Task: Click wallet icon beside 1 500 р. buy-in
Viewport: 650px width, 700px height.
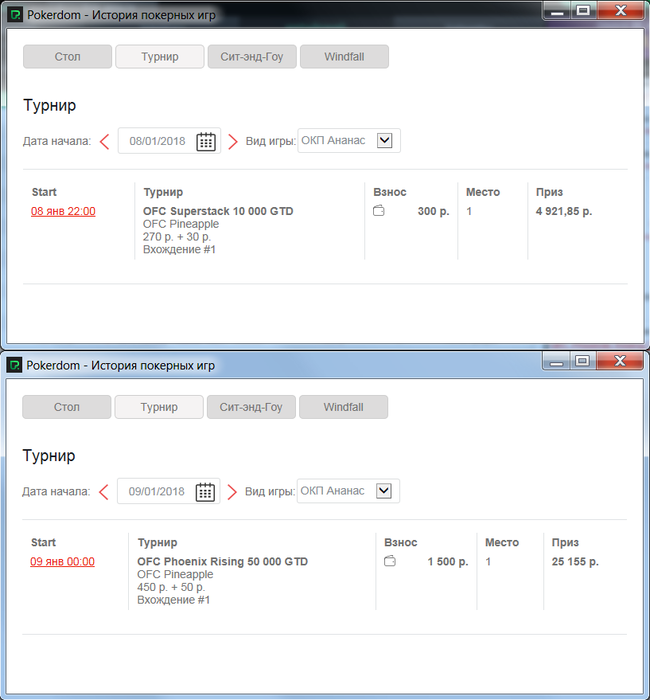Action: 390,561
